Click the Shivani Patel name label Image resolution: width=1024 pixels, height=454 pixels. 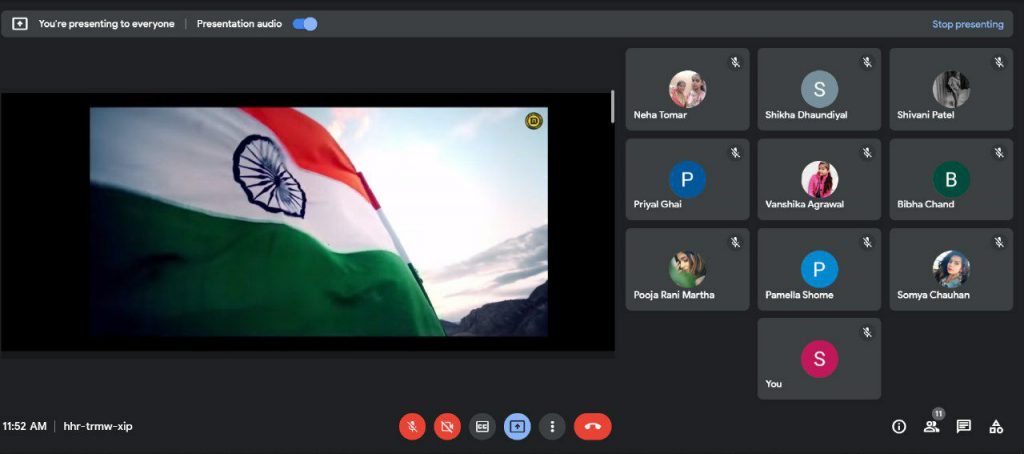click(925, 115)
